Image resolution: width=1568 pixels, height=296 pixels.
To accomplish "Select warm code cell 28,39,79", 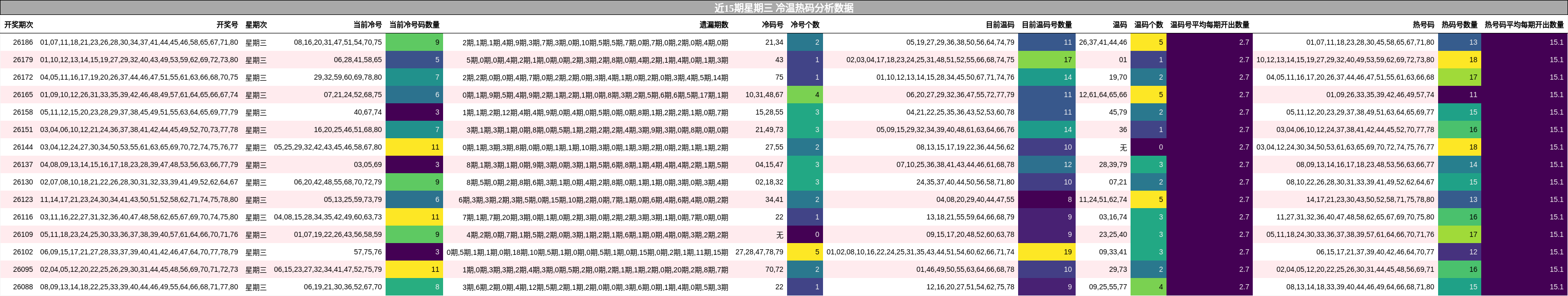I will pyautogui.click(x=1113, y=164).
